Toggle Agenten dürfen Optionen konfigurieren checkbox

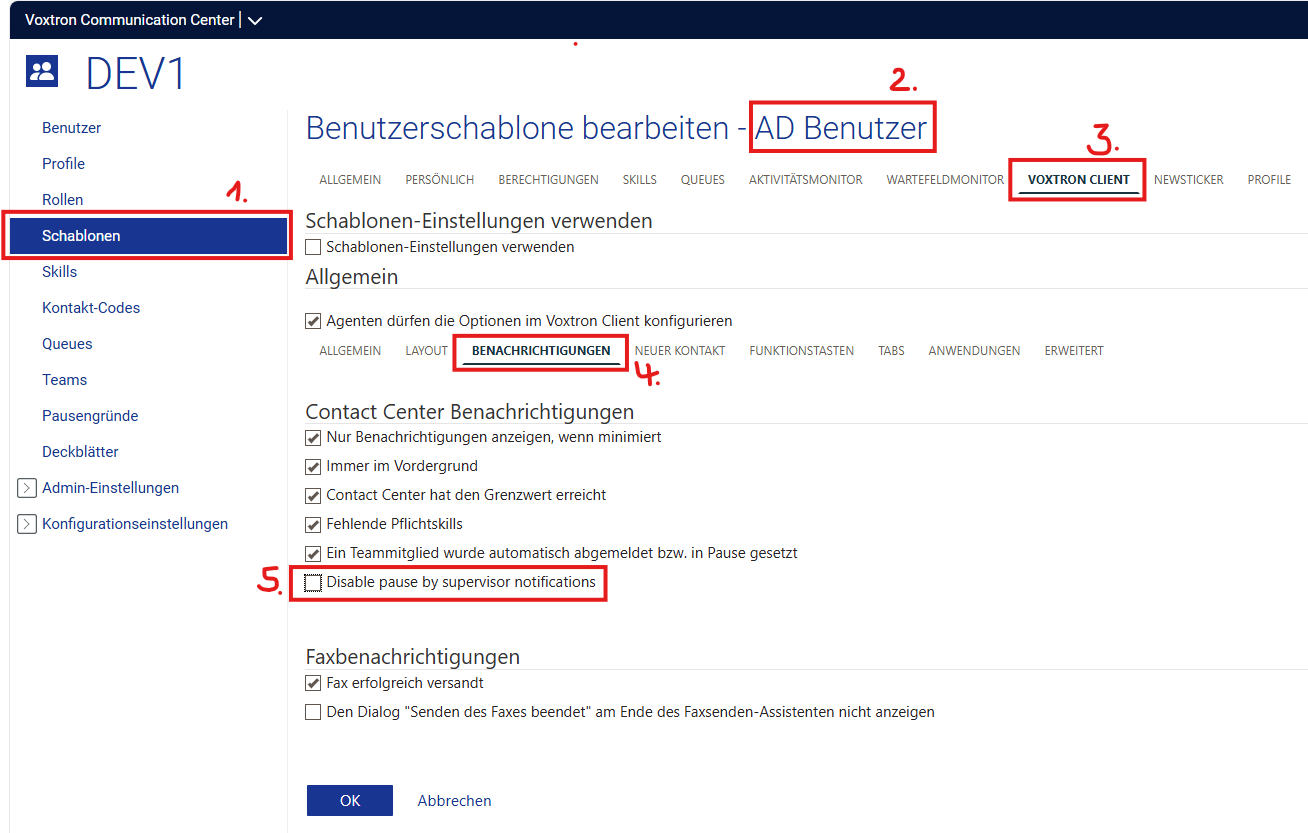[x=314, y=322]
